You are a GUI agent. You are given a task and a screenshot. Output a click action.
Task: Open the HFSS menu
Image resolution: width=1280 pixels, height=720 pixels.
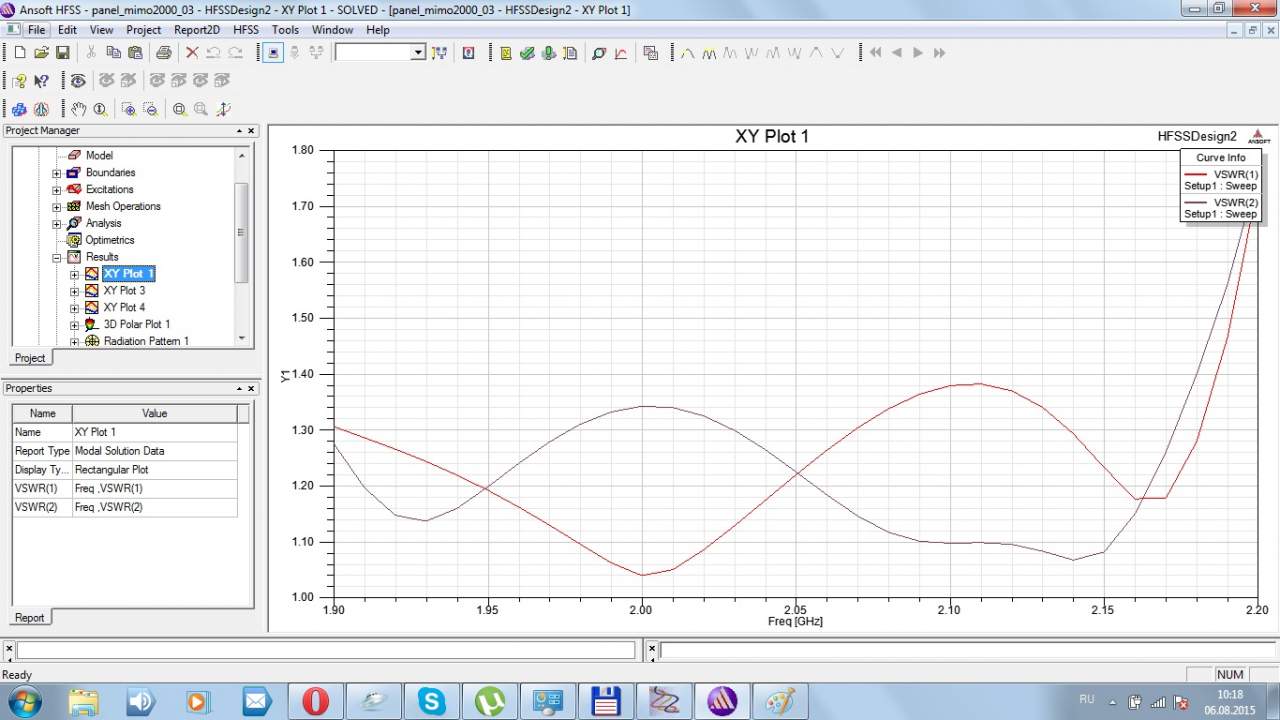(x=246, y=30)
